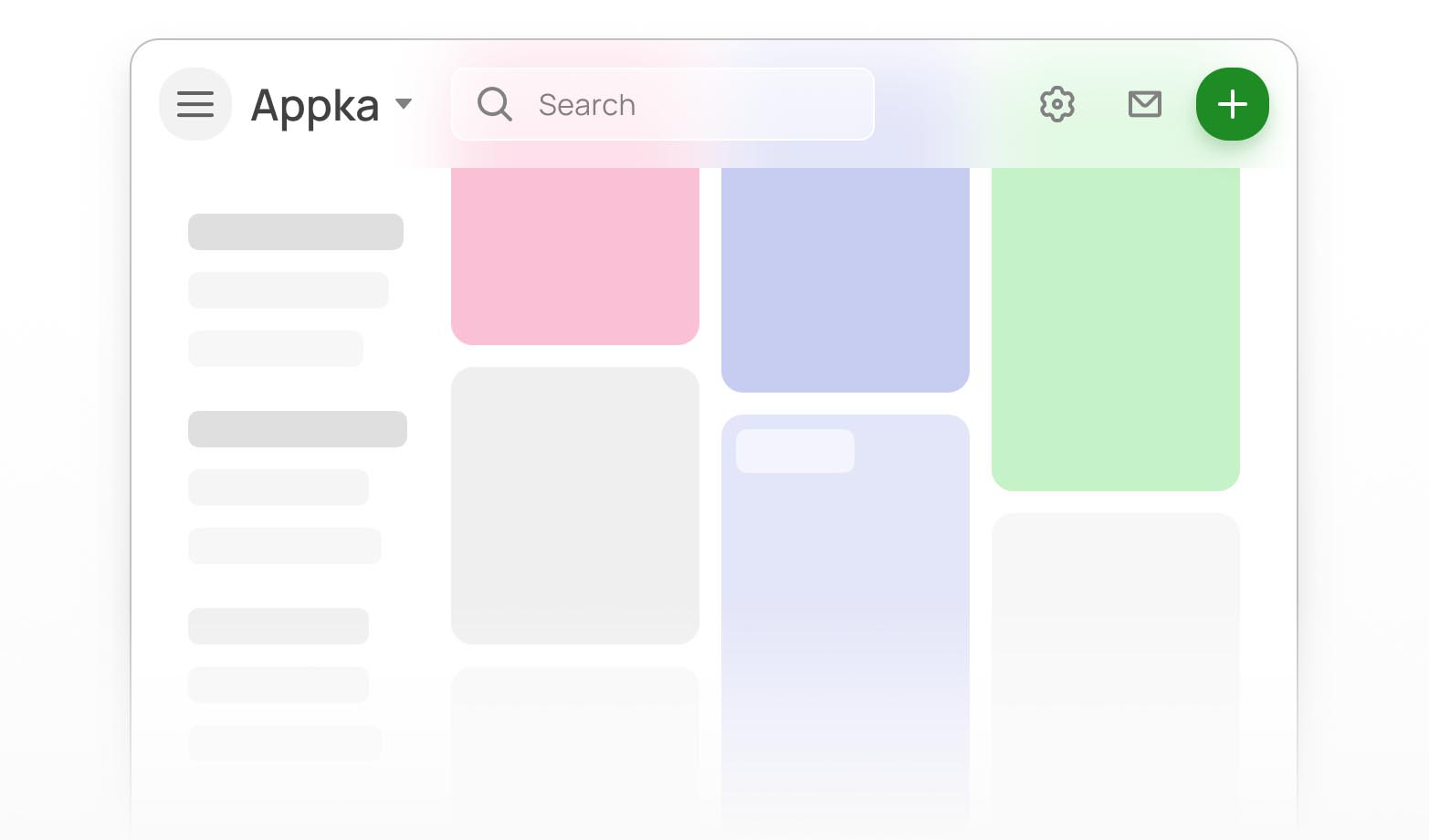Viewport: 1429px width, 840px height.
Task: Select the lavender blue card
Action: 846,279
